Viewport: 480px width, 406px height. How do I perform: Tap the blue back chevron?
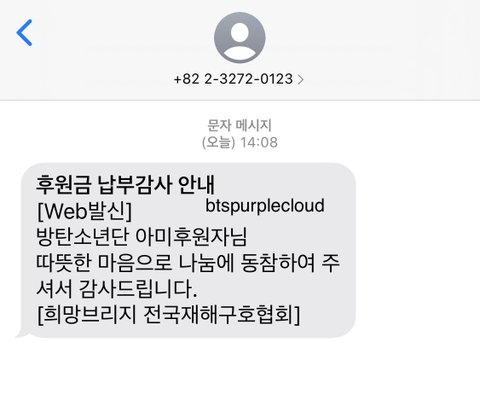(x=24, y=32)
